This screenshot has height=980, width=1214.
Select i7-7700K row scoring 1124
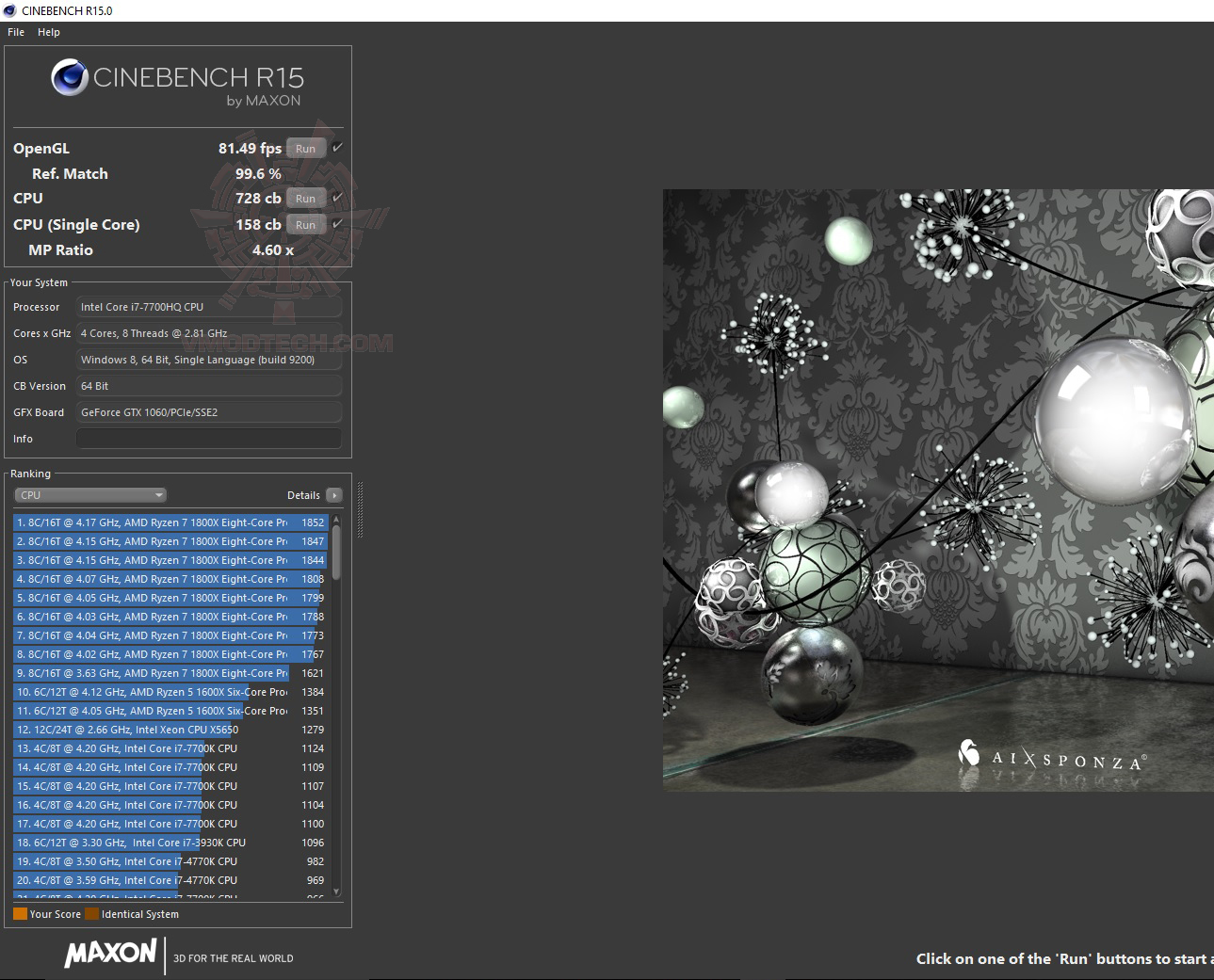(x=170, y=748)
